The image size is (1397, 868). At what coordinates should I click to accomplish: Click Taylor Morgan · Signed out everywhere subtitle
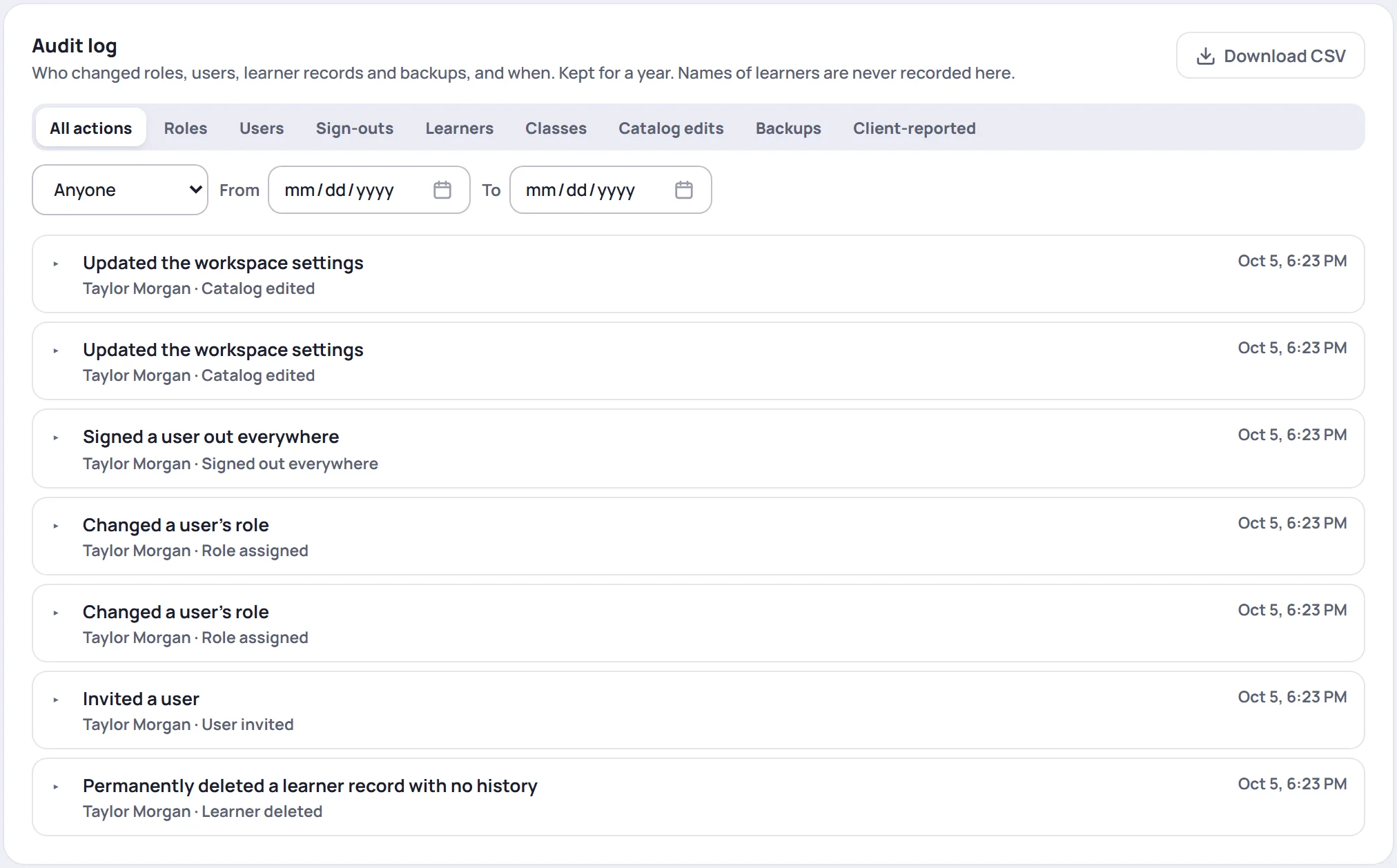point(230,464)
